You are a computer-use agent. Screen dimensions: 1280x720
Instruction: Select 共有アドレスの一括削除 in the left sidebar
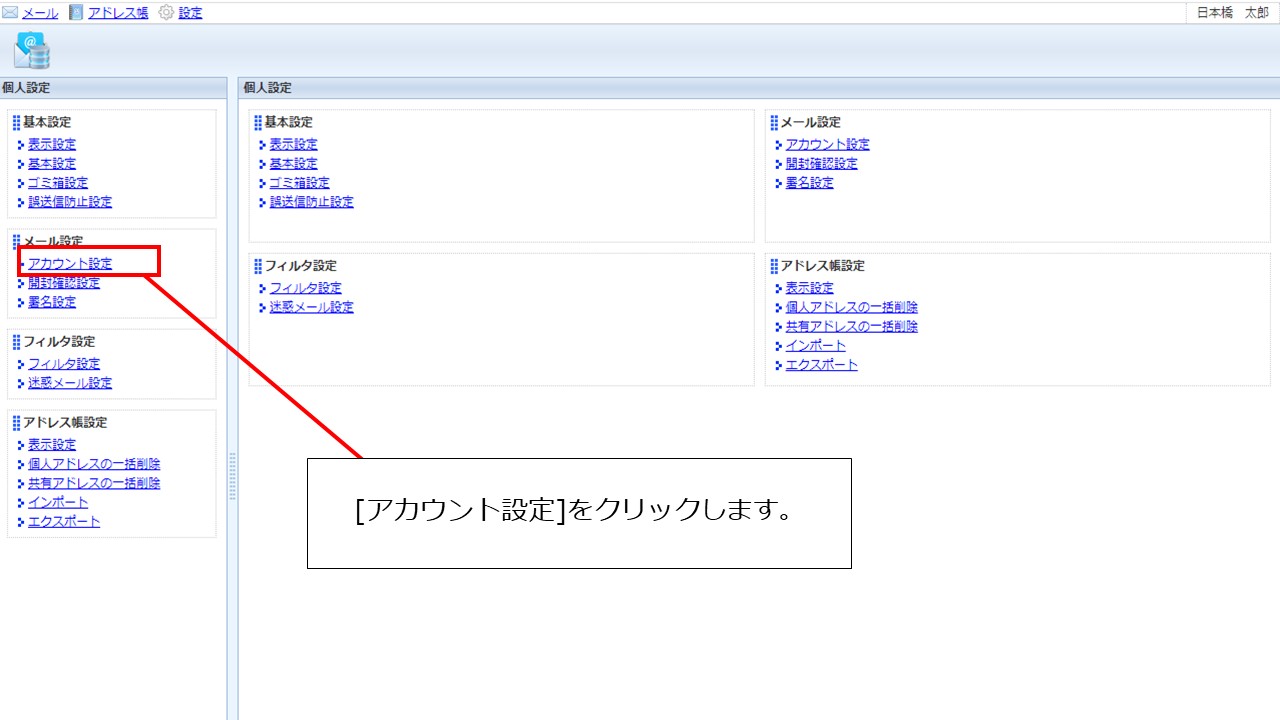(x=94, y=483)
